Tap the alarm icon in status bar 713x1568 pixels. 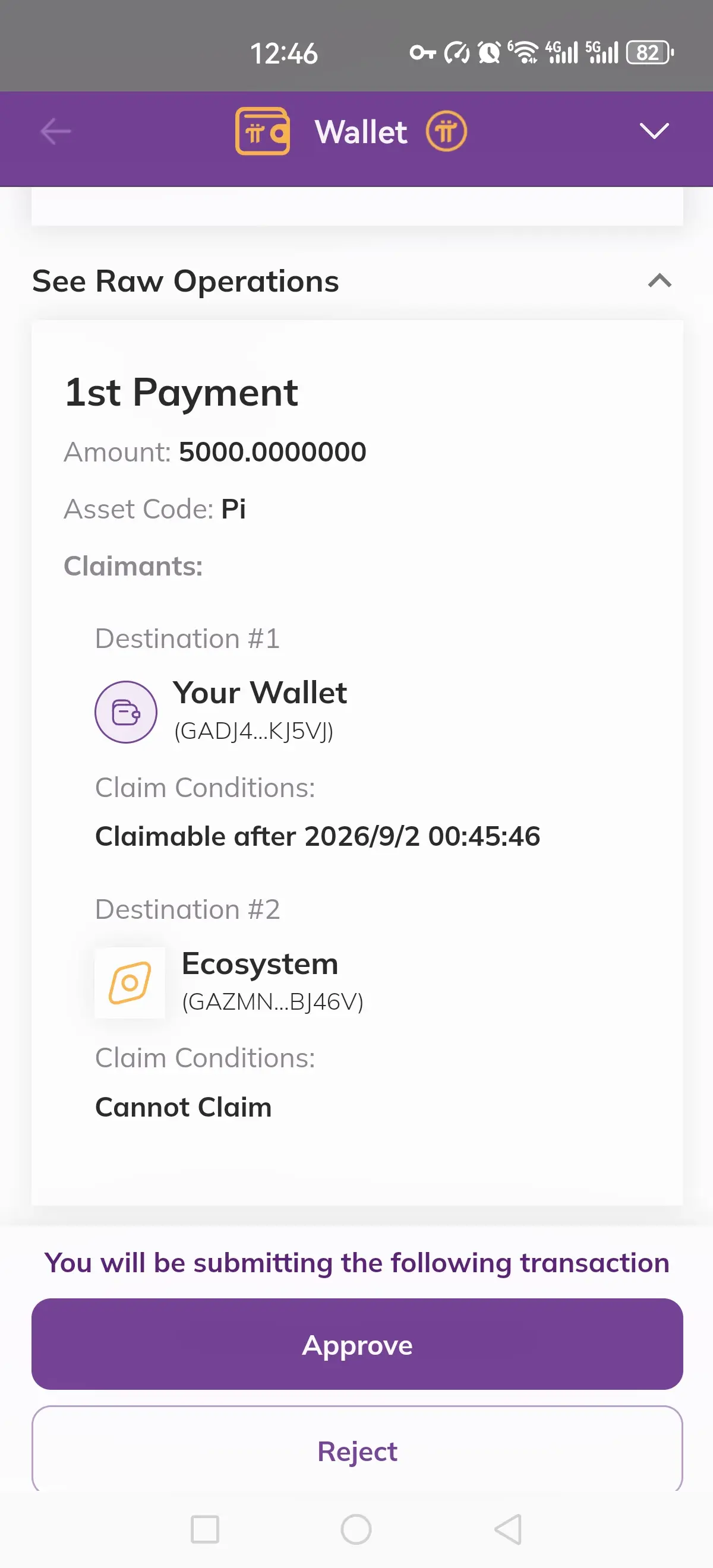pos(489,53)
